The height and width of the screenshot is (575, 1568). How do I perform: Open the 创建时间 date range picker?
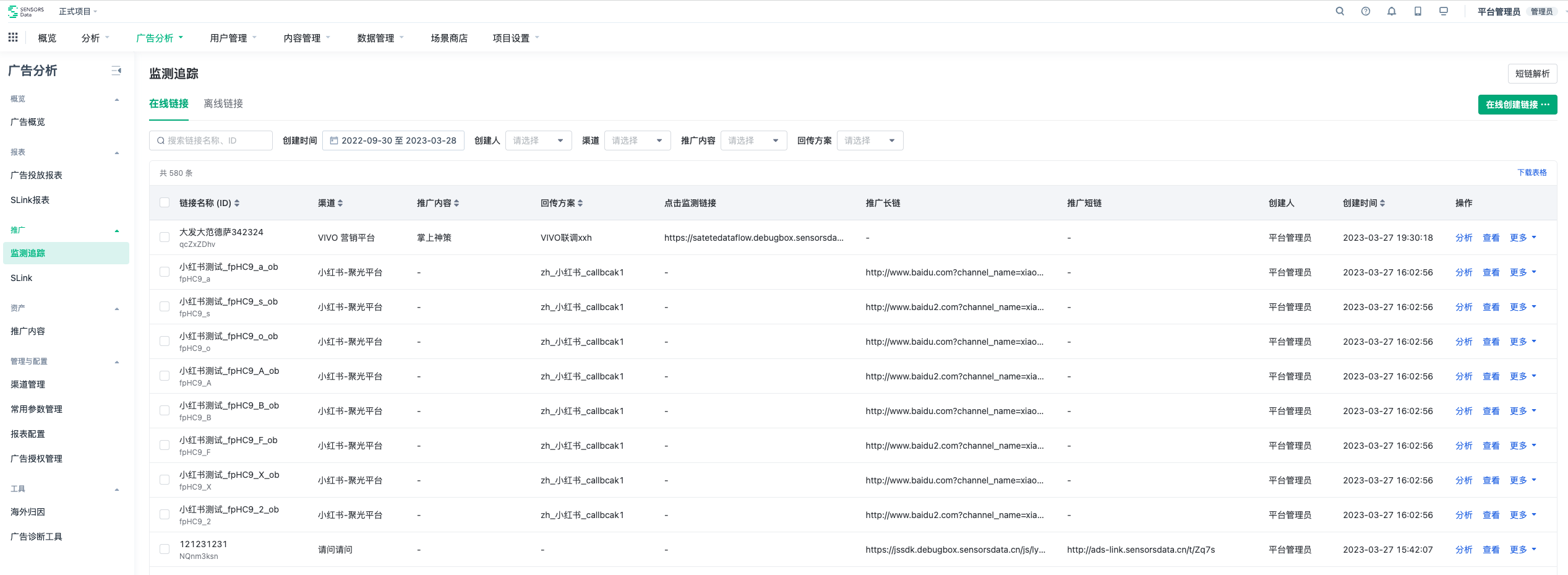(x=393, y=141)
